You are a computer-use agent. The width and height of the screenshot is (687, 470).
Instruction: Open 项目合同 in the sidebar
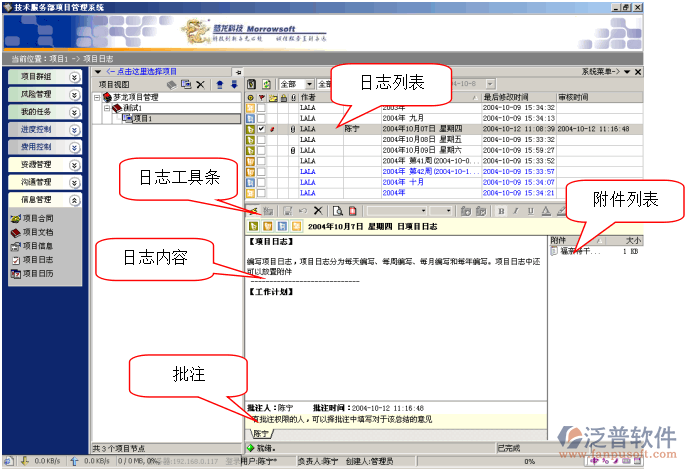[x=32, y=218]
